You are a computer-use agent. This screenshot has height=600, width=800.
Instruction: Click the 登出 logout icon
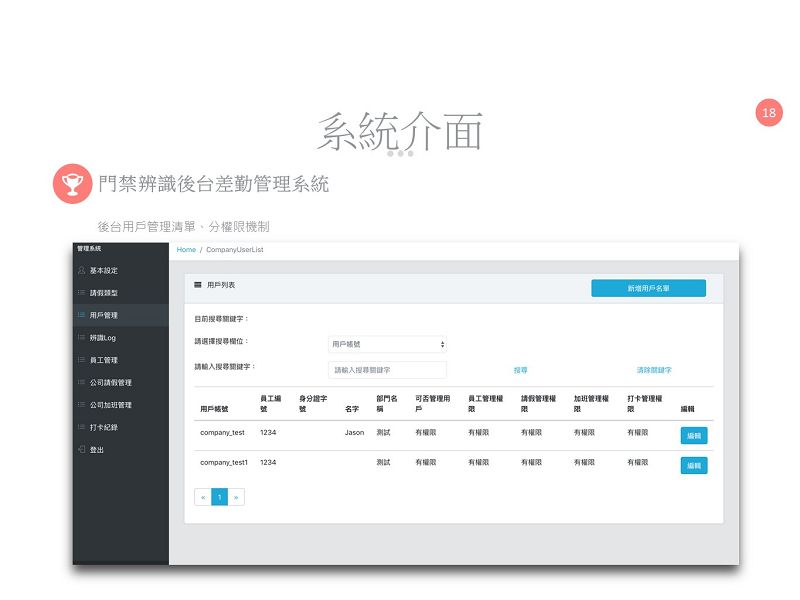point(82,449)
